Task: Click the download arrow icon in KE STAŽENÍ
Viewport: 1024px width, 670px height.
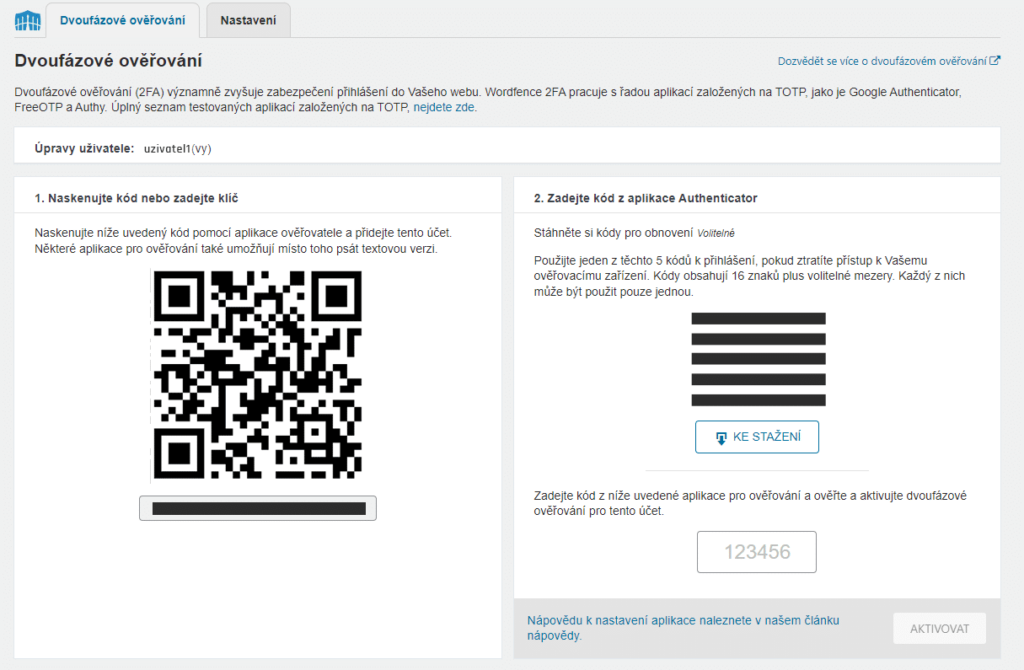Action: (721, 438)
